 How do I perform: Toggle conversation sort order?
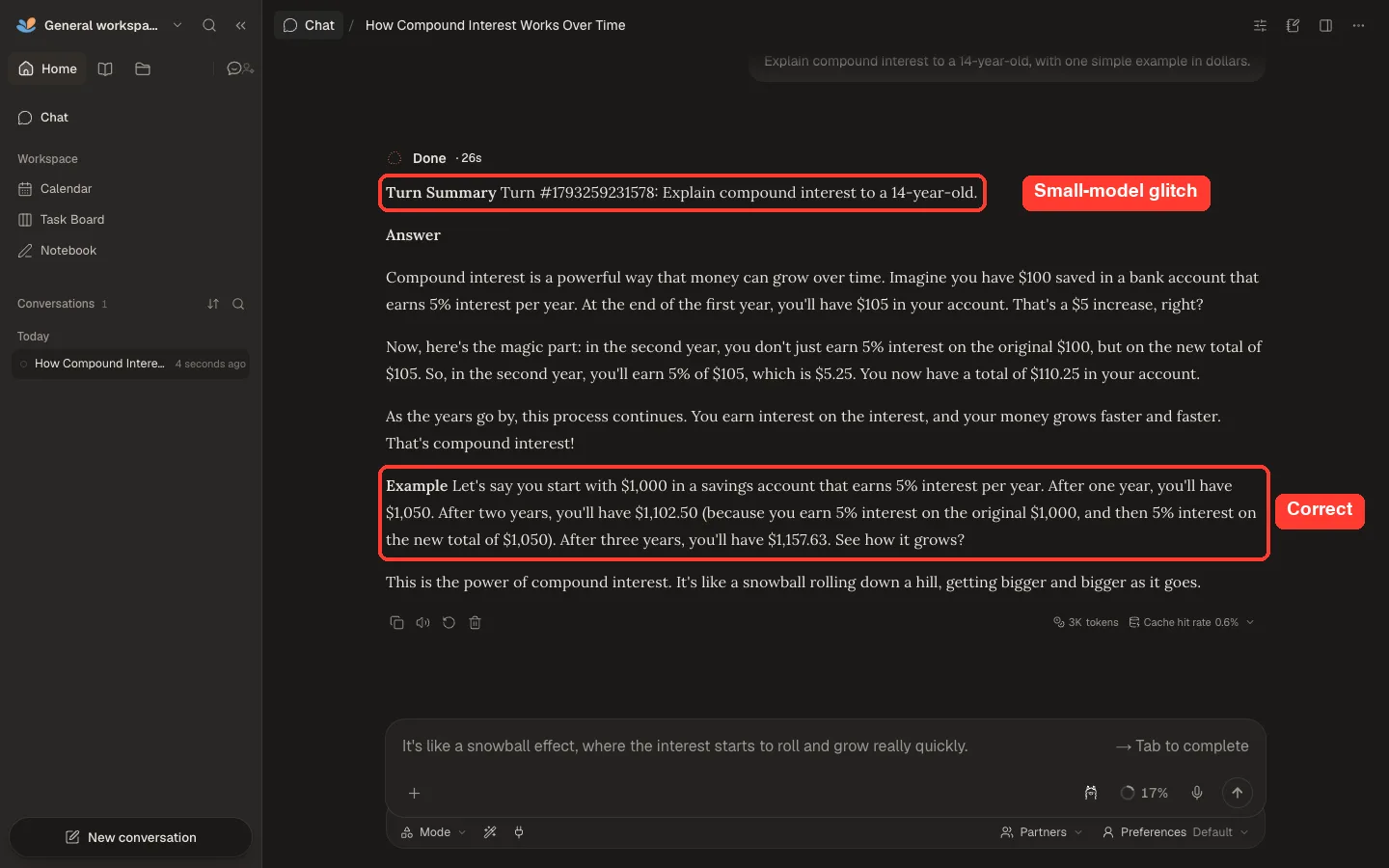pyautogui.click(x=213, y=304)
